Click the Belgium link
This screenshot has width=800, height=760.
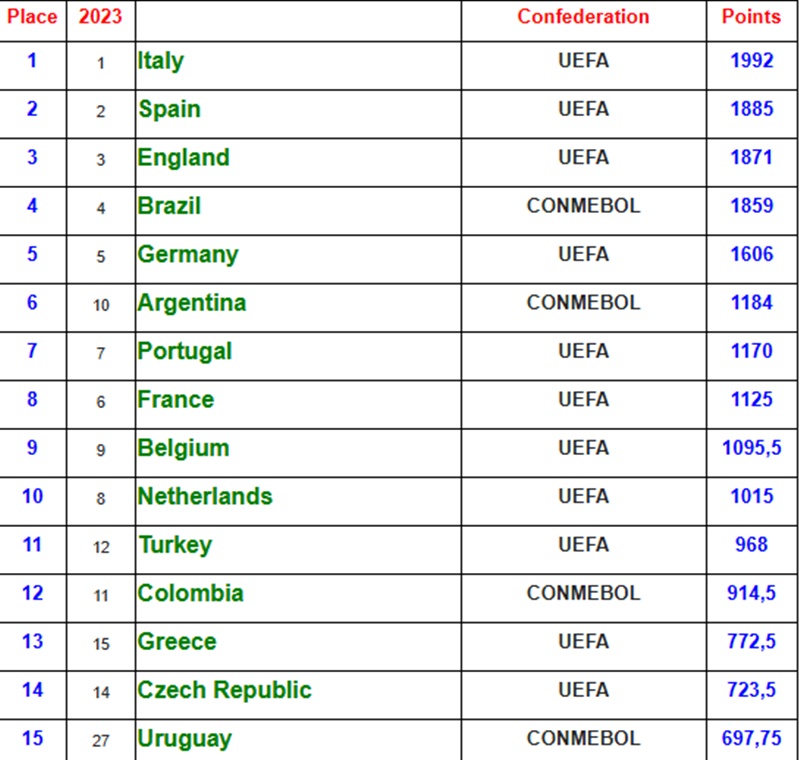(184, 448)
